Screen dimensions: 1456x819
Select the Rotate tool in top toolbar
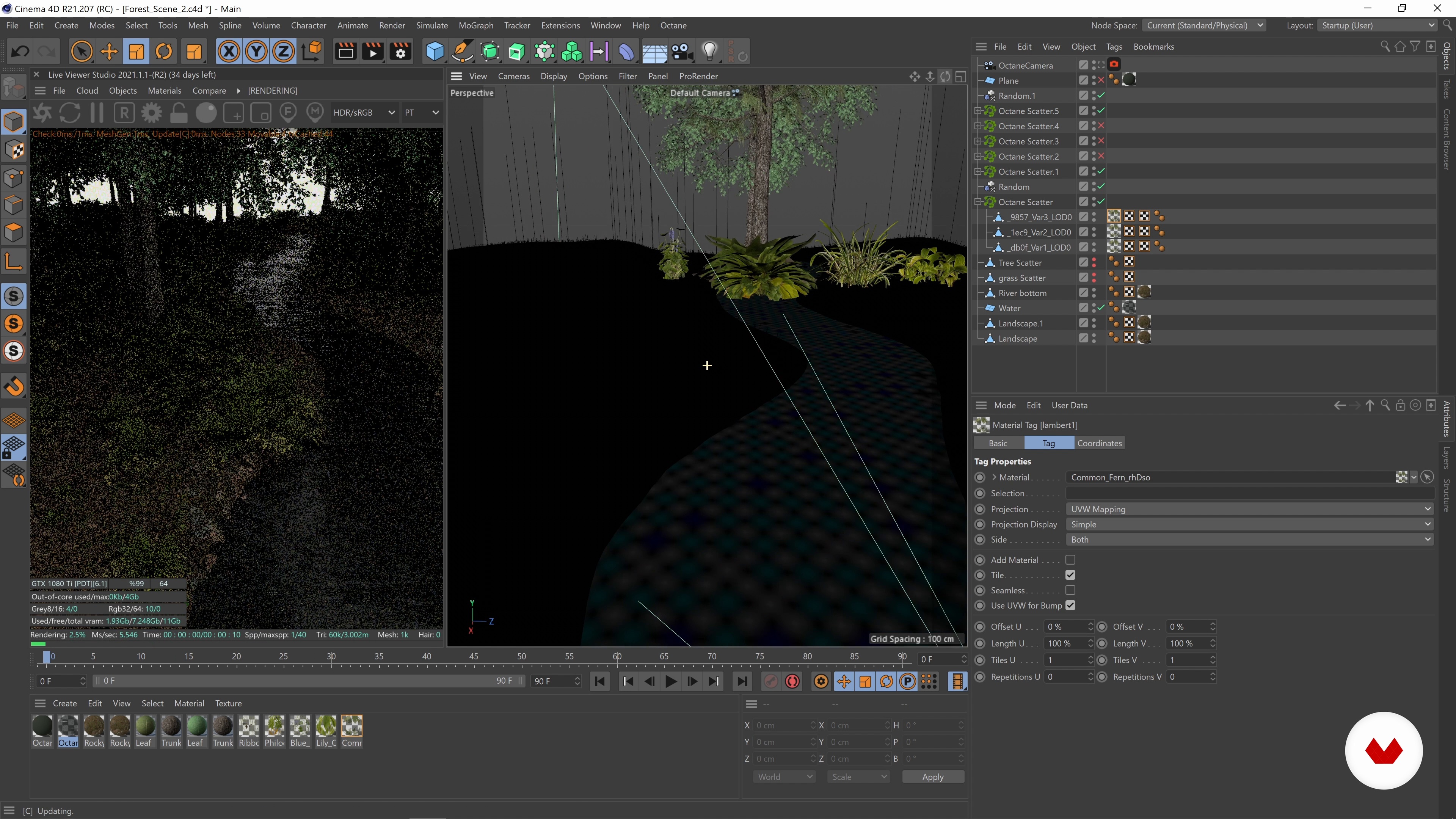click(164, 52)
